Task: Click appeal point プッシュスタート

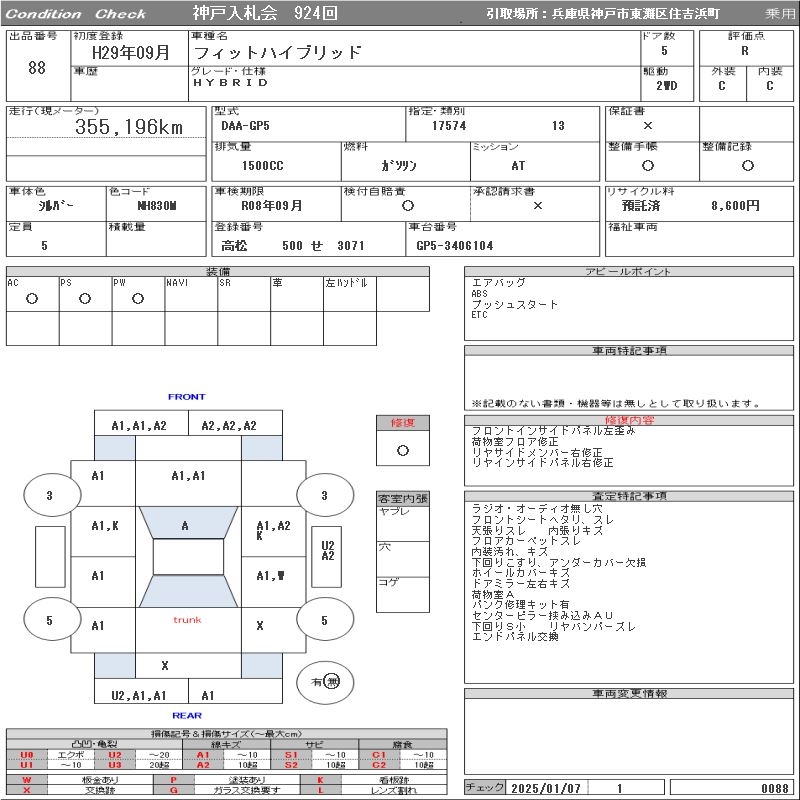Action: 514,304
